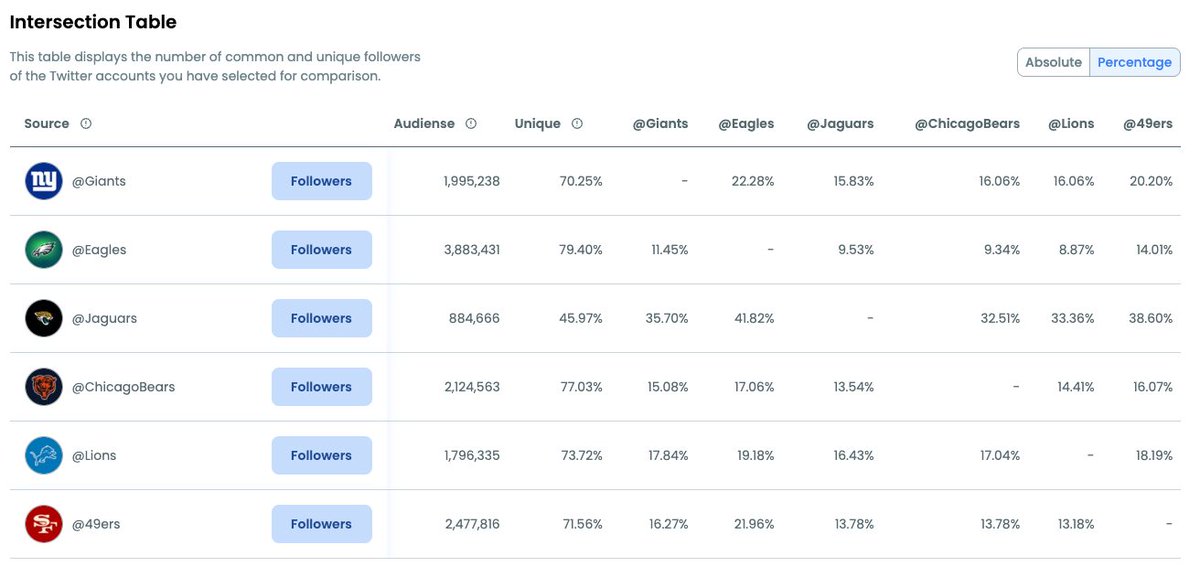Viewport: 1200px width, 577px height.
Task: Click audience value 1,796,335
Action: [472, 455]
